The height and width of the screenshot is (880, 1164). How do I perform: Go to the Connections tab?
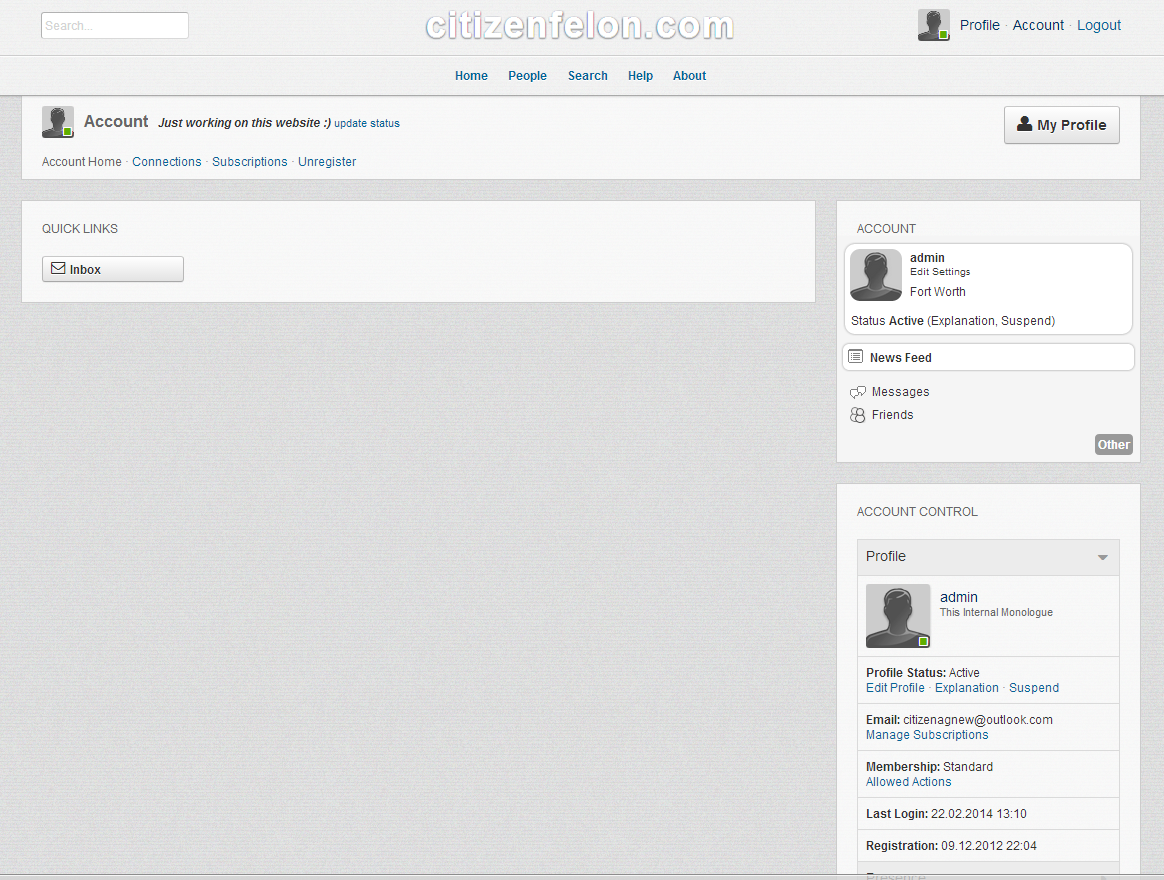(166, 162)
